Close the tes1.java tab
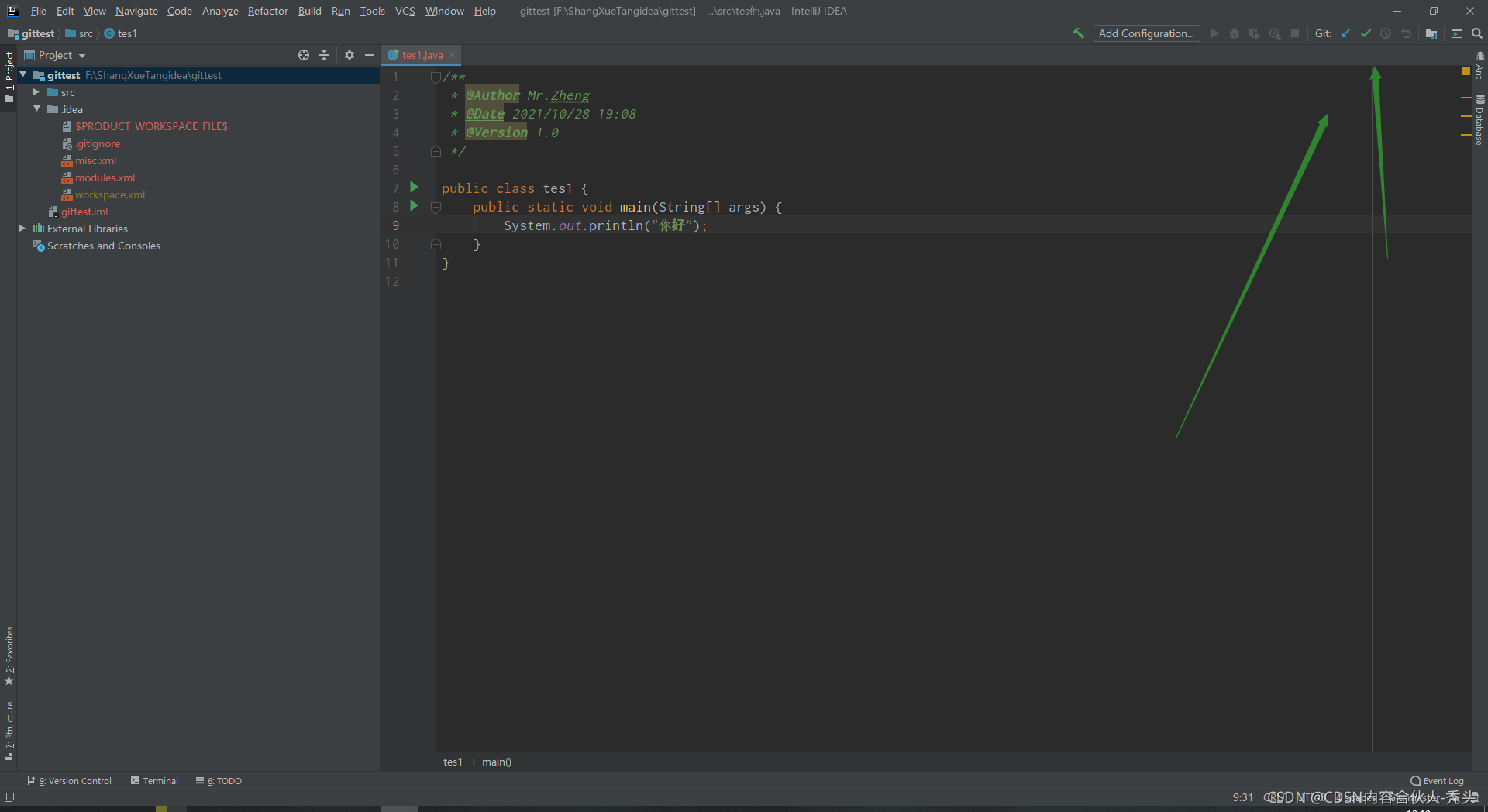Viewport: 1488px width, 812px height. (453, 55)
